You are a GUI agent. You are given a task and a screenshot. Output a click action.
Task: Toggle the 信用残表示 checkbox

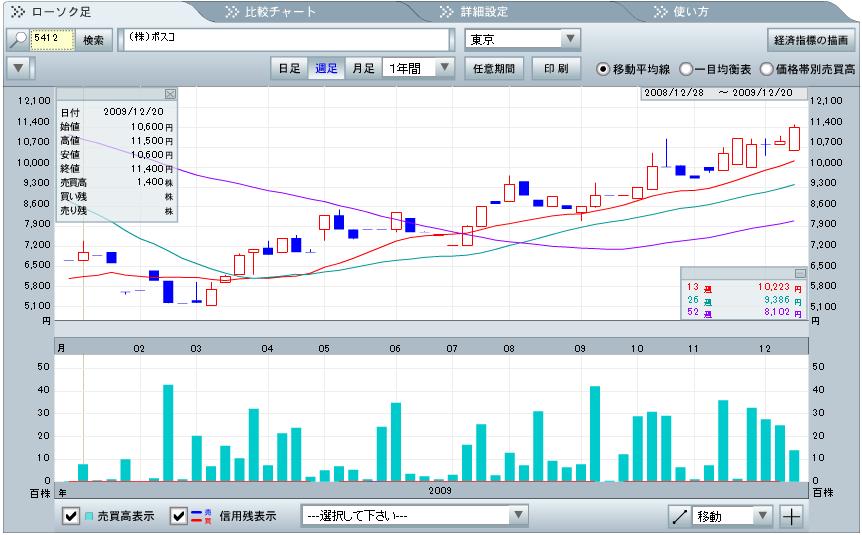coord(178,516)
